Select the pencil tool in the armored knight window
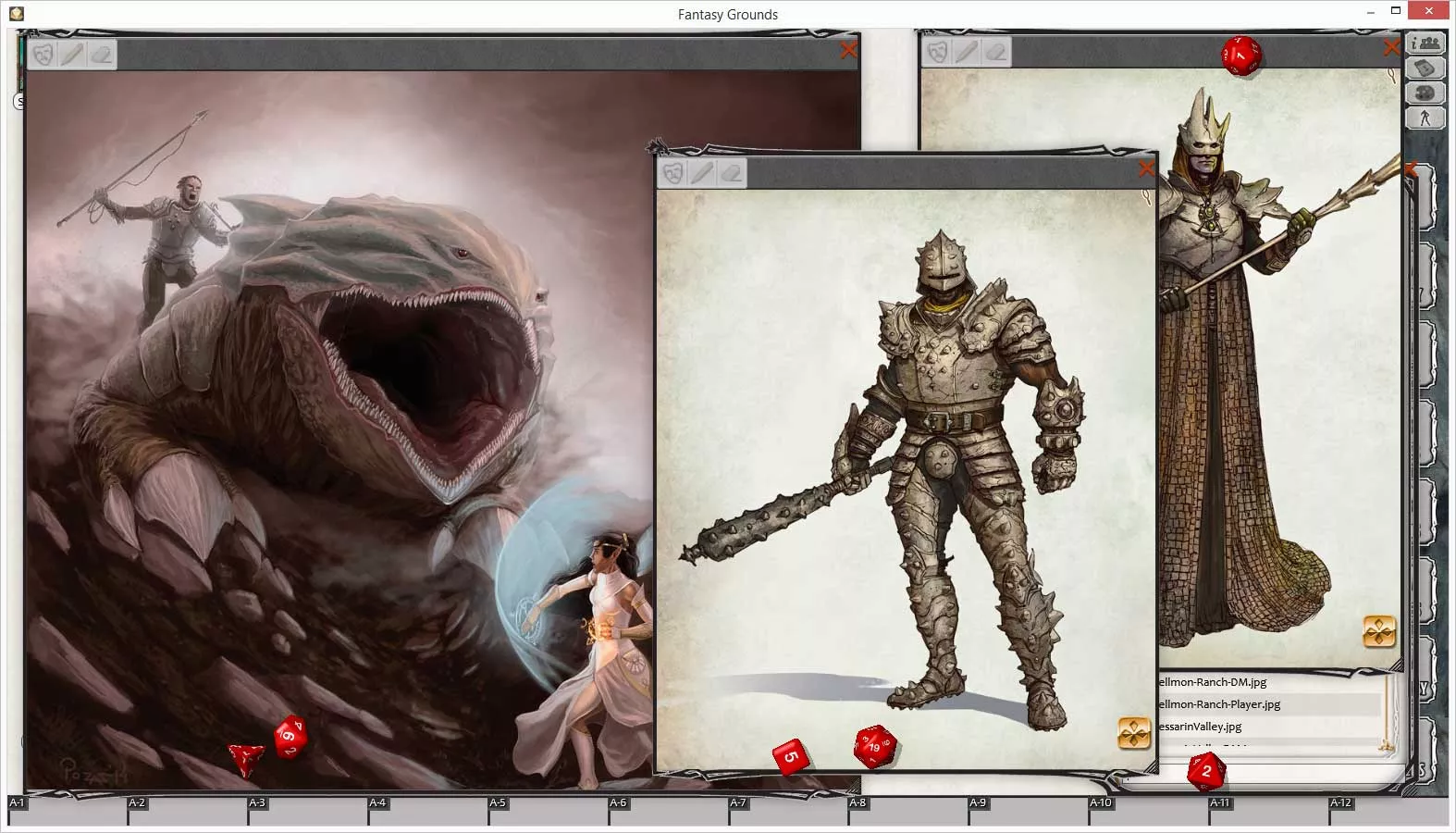This screenshot has width=1456, height=833. tap(702, 173)
